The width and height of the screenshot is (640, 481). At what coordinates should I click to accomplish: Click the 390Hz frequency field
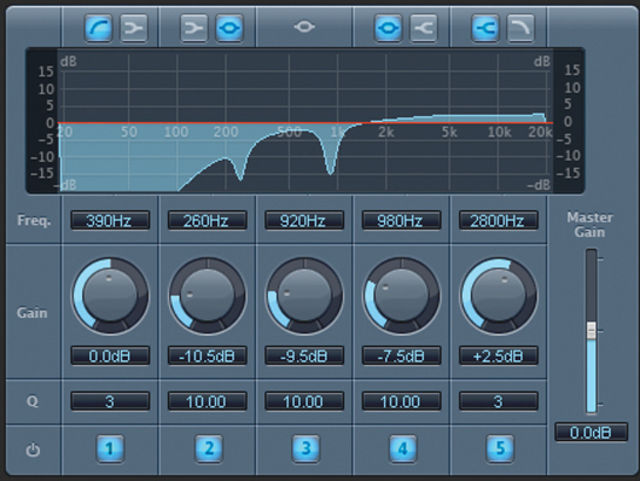point(110,220)
